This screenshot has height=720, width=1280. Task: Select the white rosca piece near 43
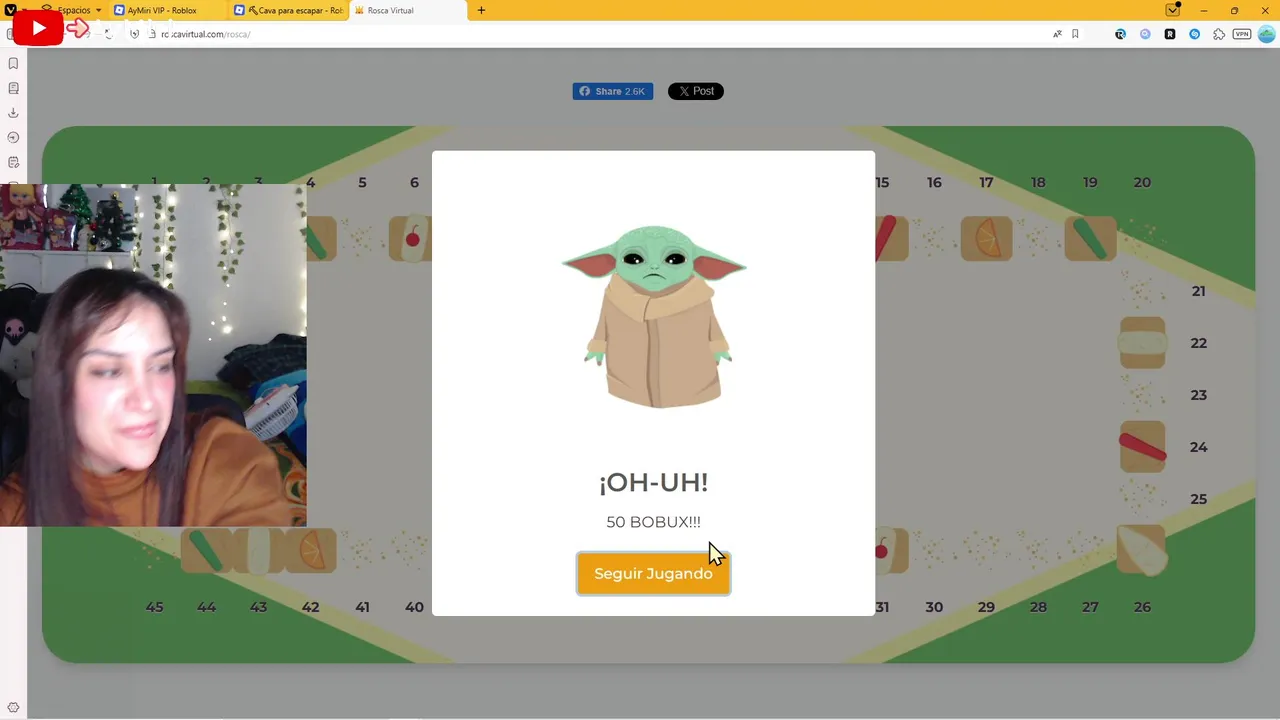click(x=258, y=550)
